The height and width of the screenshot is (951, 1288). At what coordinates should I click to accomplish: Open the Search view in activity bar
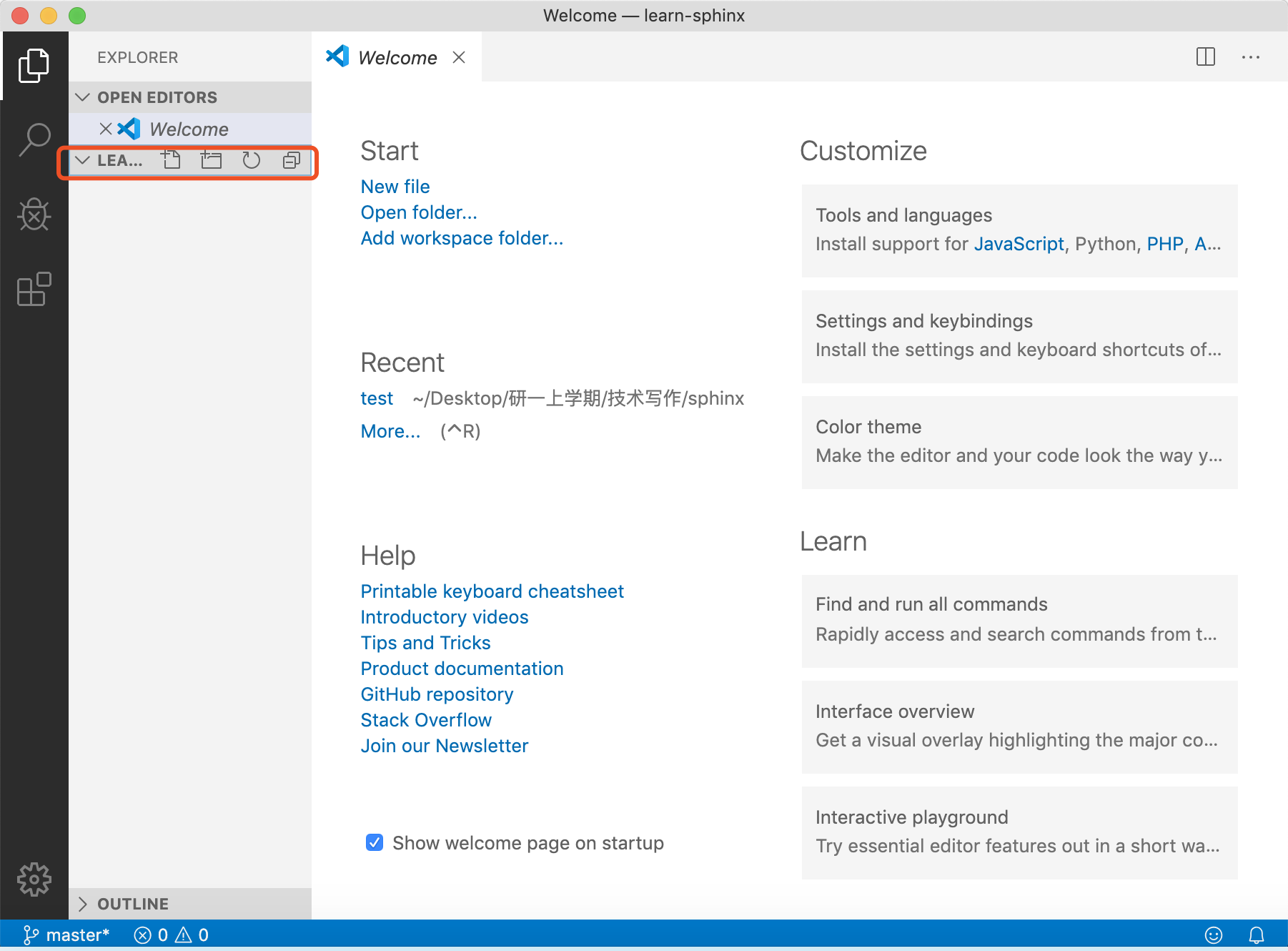34,139
